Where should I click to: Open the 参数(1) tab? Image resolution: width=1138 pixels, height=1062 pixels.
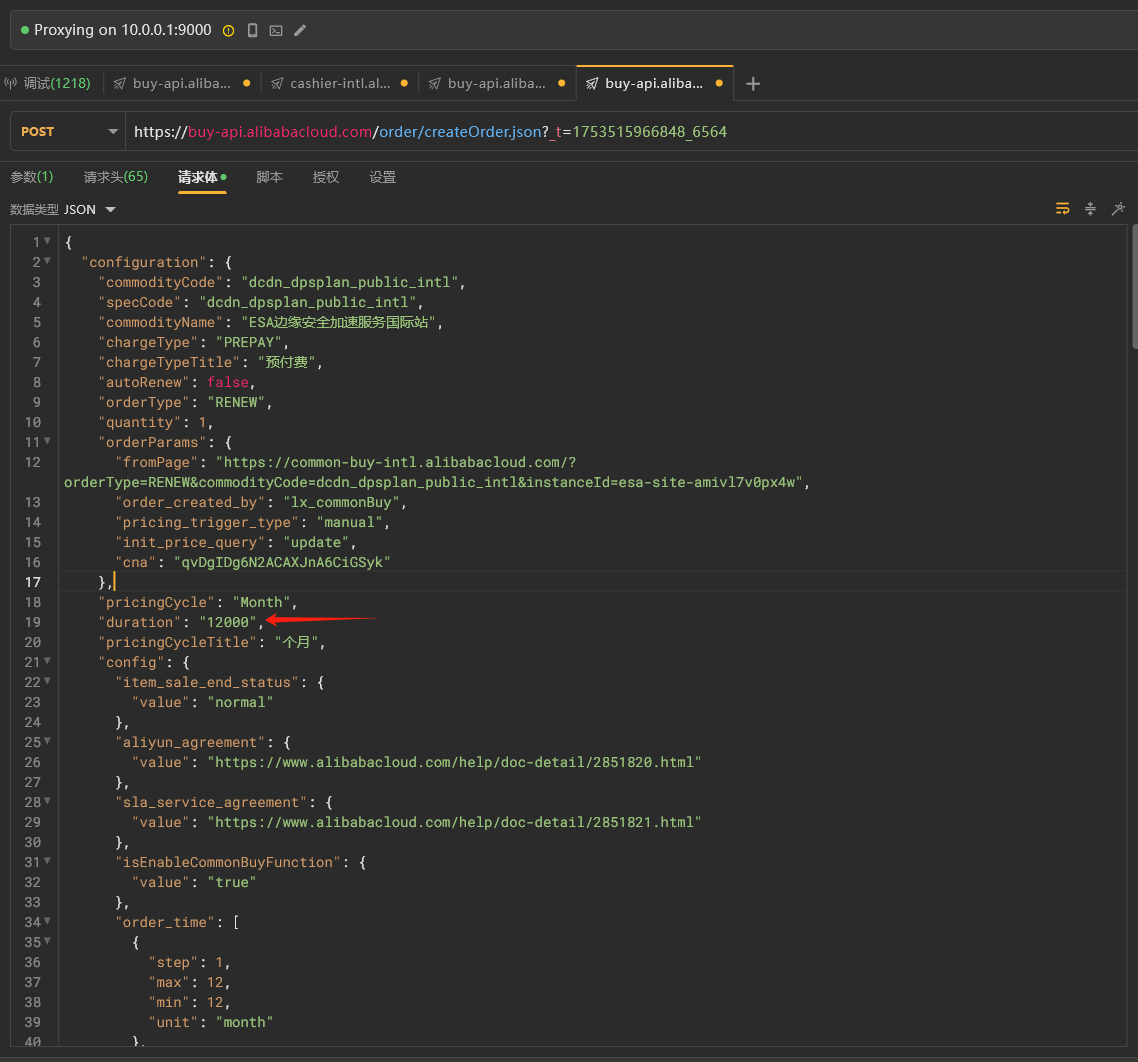coord(32,177)
